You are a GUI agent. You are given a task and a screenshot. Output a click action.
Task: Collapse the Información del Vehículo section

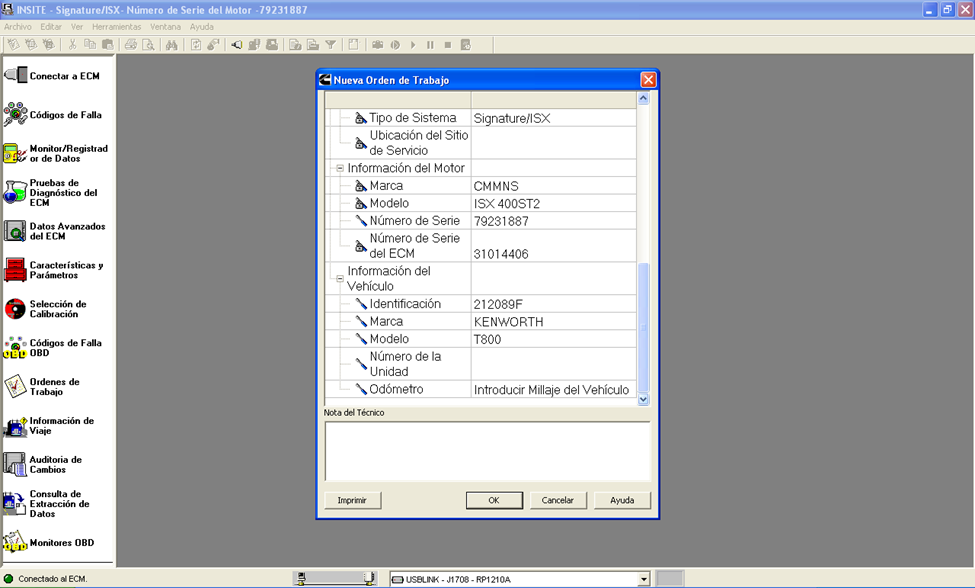coord(340,279)
